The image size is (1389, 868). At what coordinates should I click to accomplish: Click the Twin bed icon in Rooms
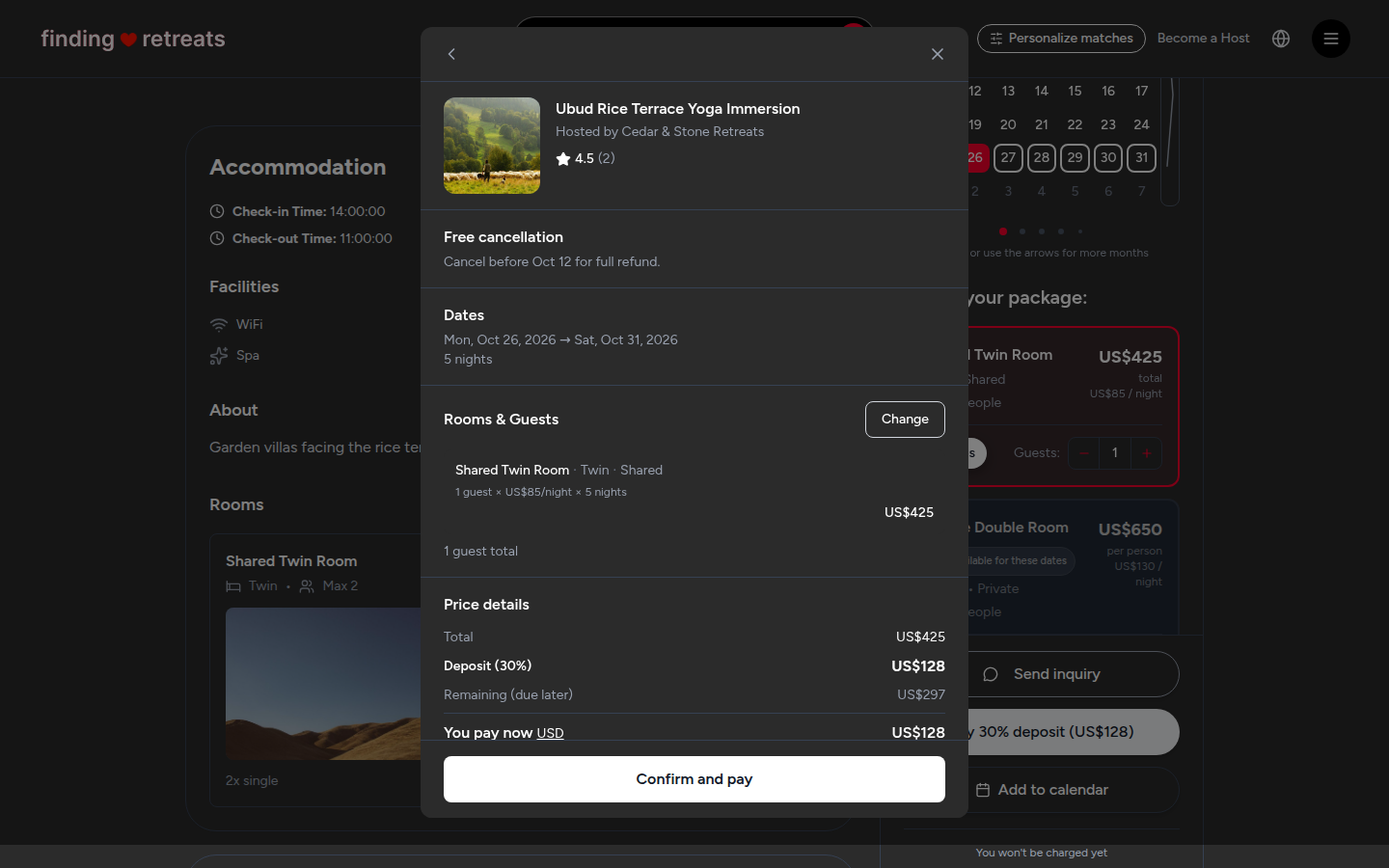click(233, 586)
